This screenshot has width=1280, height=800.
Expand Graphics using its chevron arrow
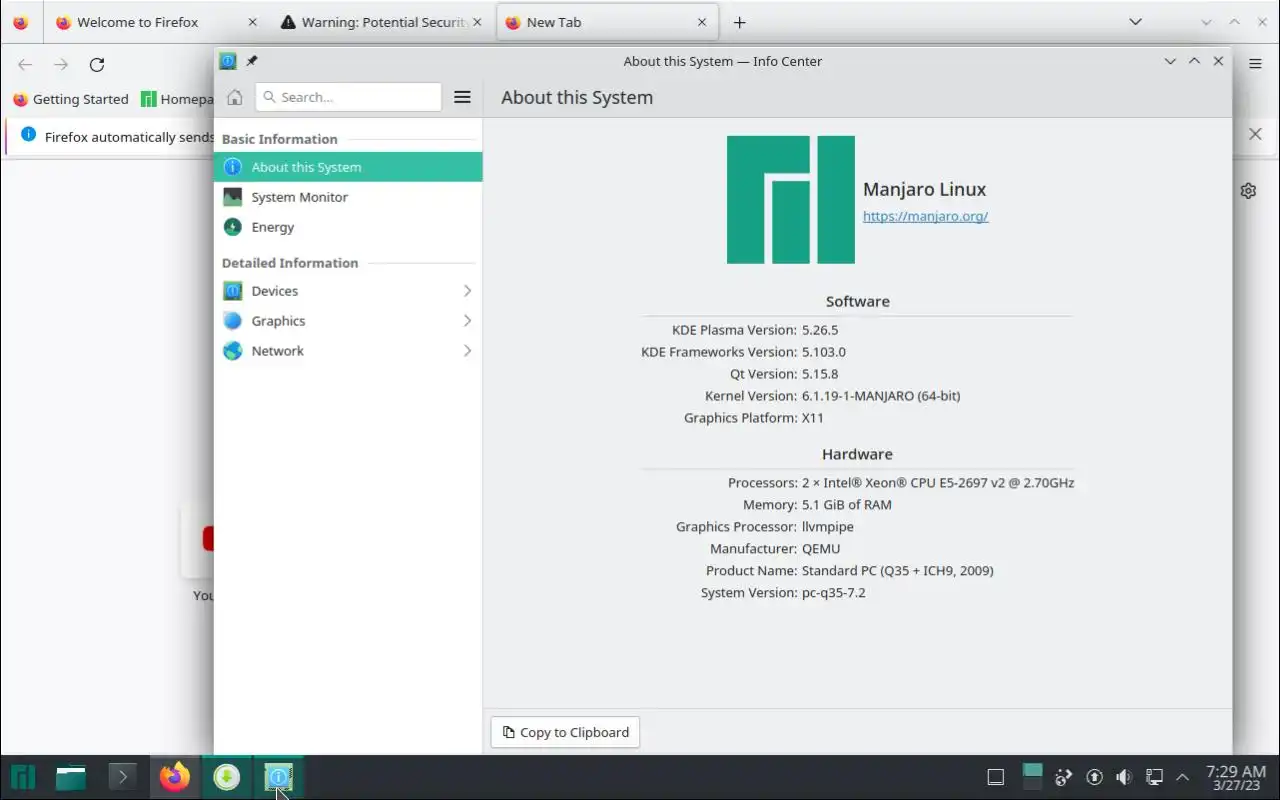pos(467,321)
